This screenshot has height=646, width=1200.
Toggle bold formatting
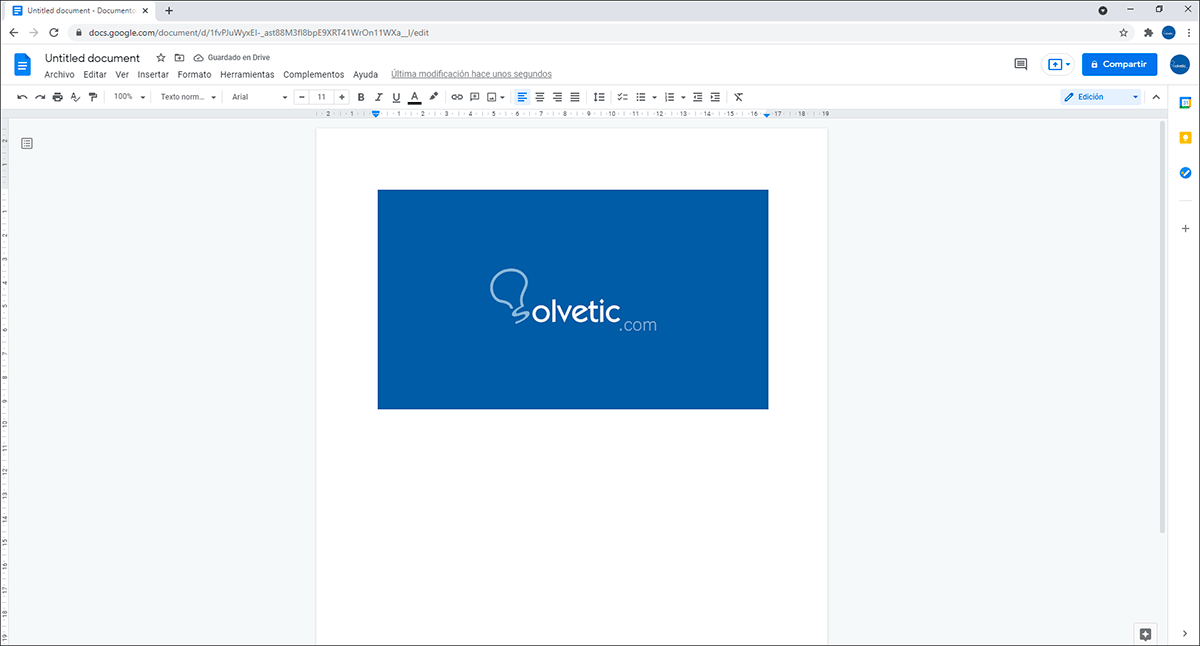coord(361,97)
